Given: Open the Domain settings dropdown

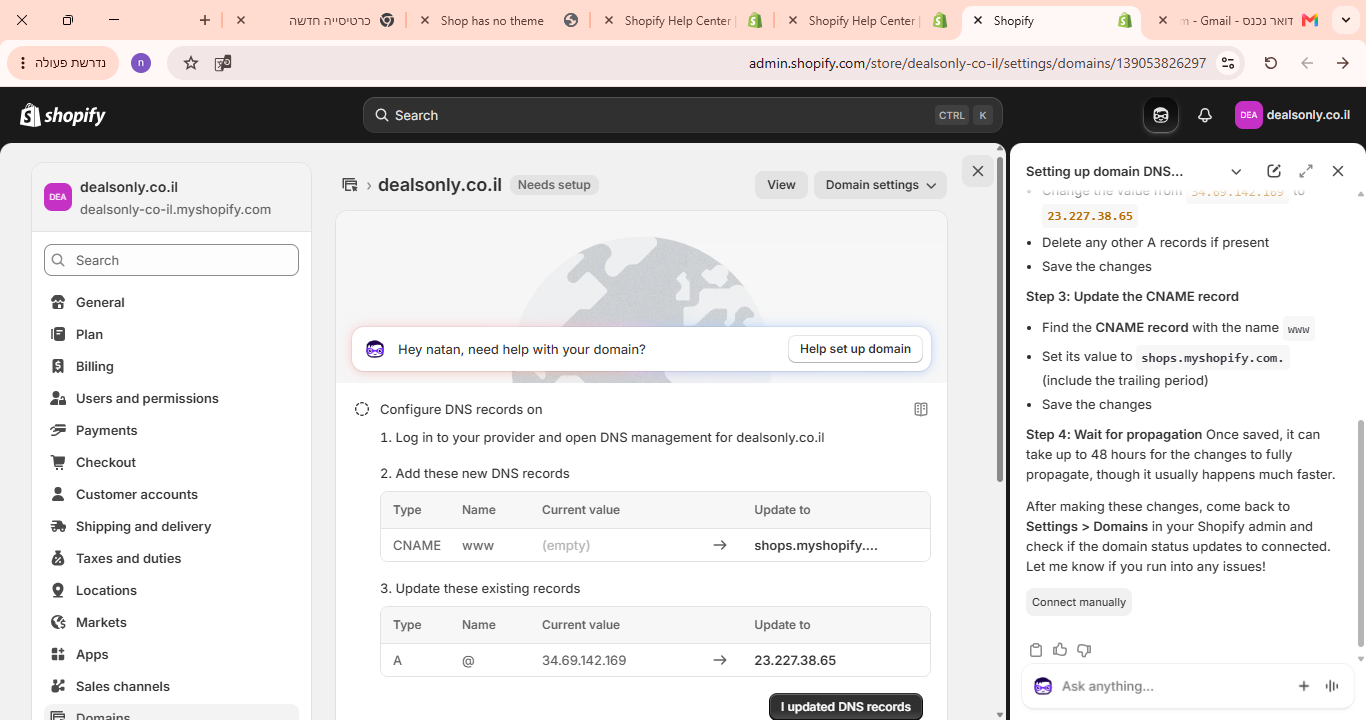Looking at the screenshot, I should 880,185.
